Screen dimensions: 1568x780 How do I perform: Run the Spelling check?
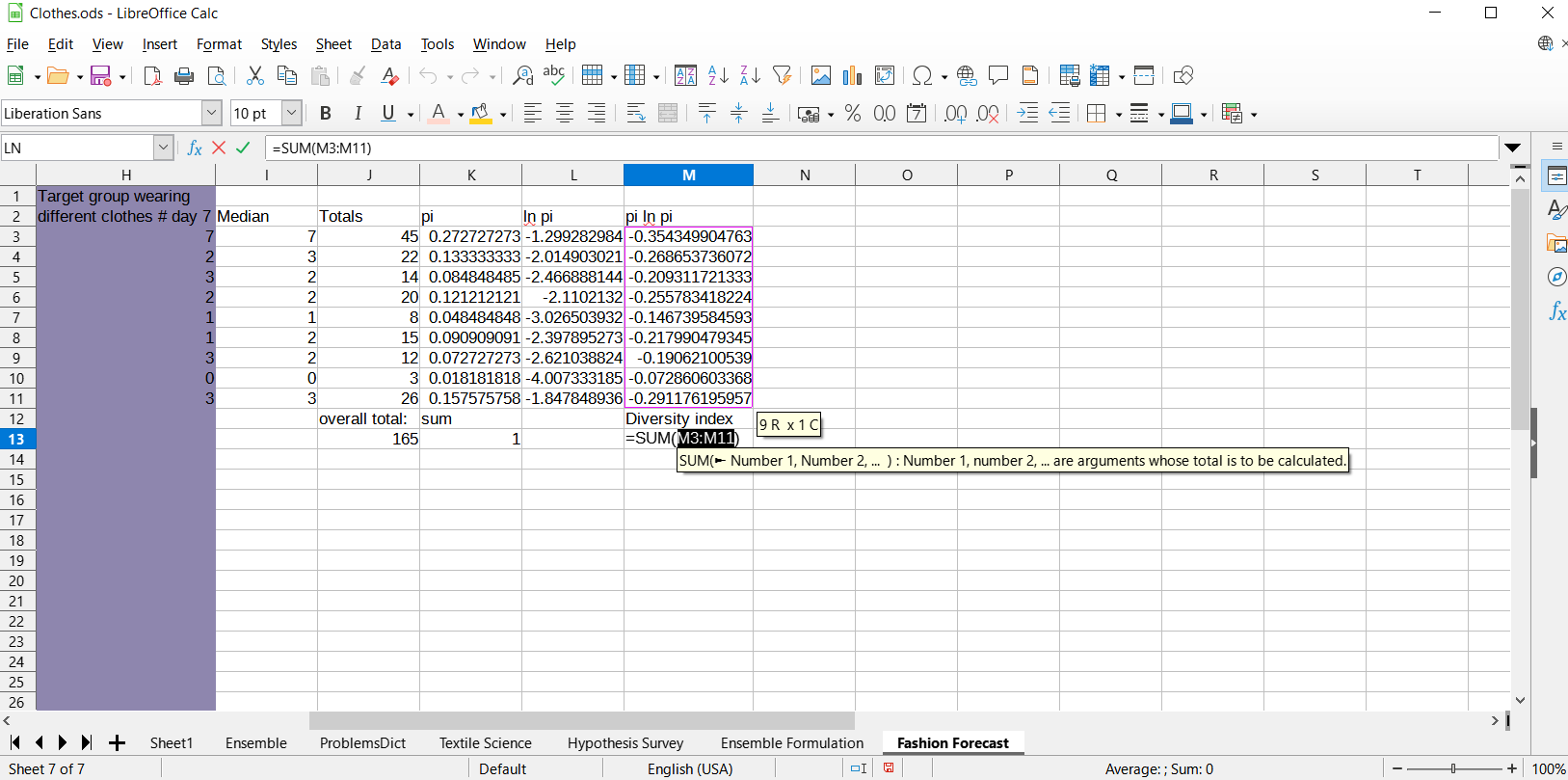click(x=554, y=75)
